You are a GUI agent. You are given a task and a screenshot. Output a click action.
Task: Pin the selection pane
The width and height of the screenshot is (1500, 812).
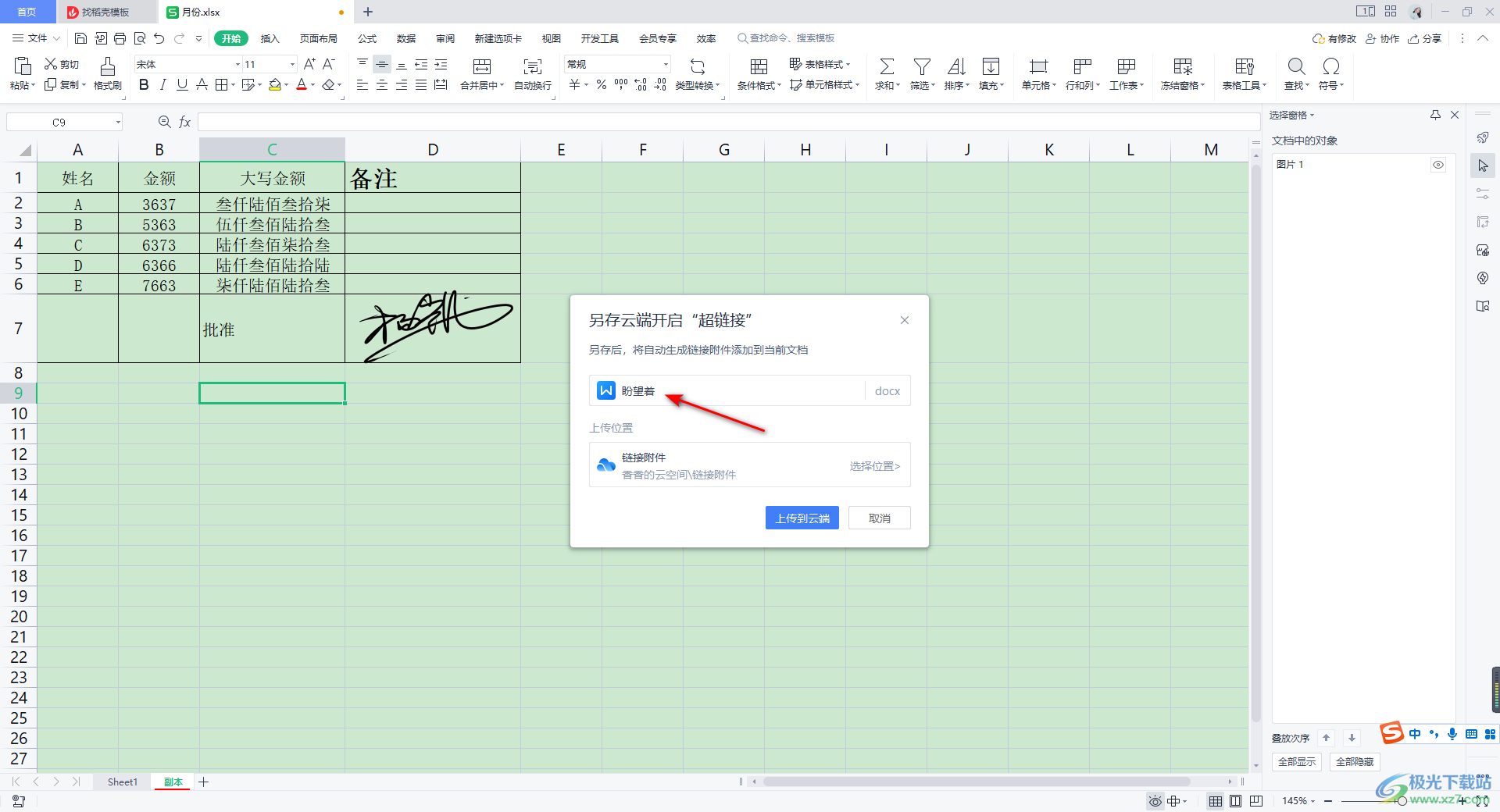tap(1435, 115)
